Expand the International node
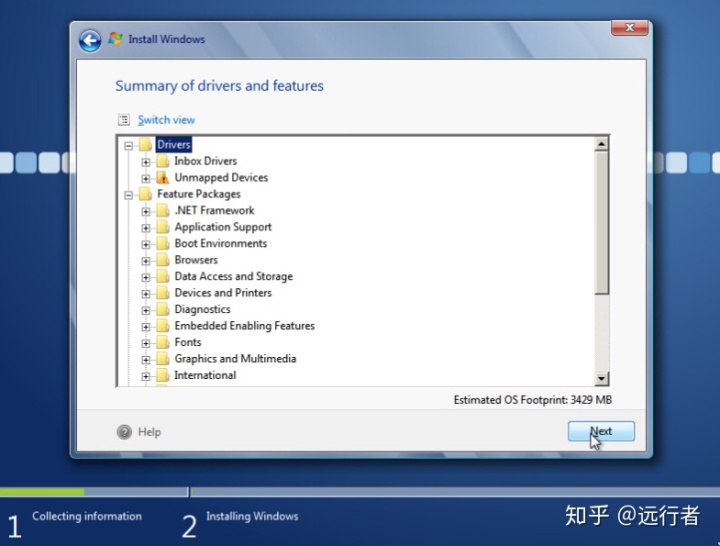 [x=146, y=377]
